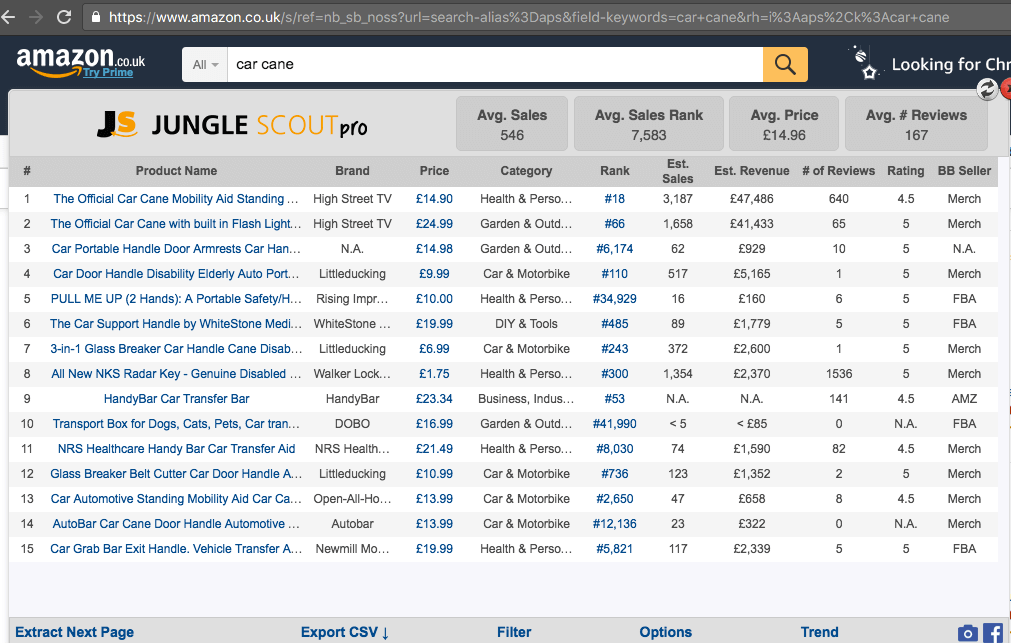1011x643 pixels.
Task: Sort by Brand column header
Action: tap(352, 171)
